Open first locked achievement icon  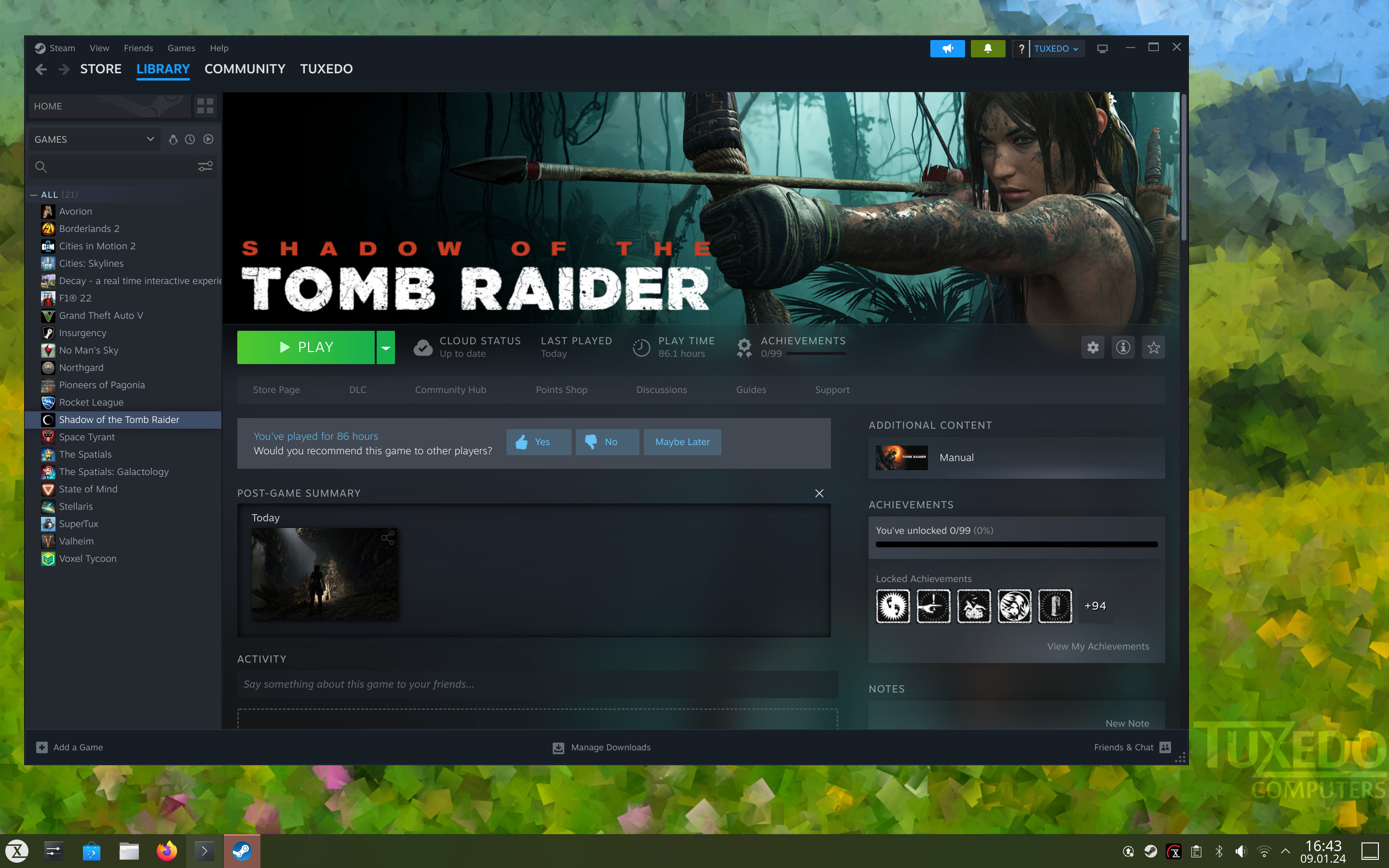point(893,606)
